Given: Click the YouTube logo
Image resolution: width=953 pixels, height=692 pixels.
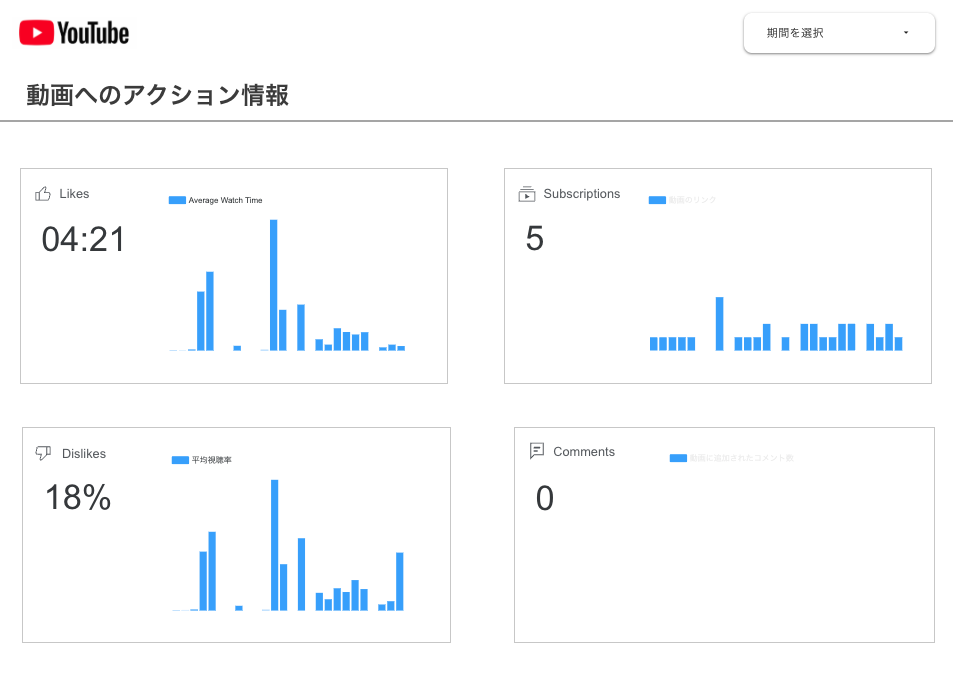Looking at the screenshot, I should (74, 33).
